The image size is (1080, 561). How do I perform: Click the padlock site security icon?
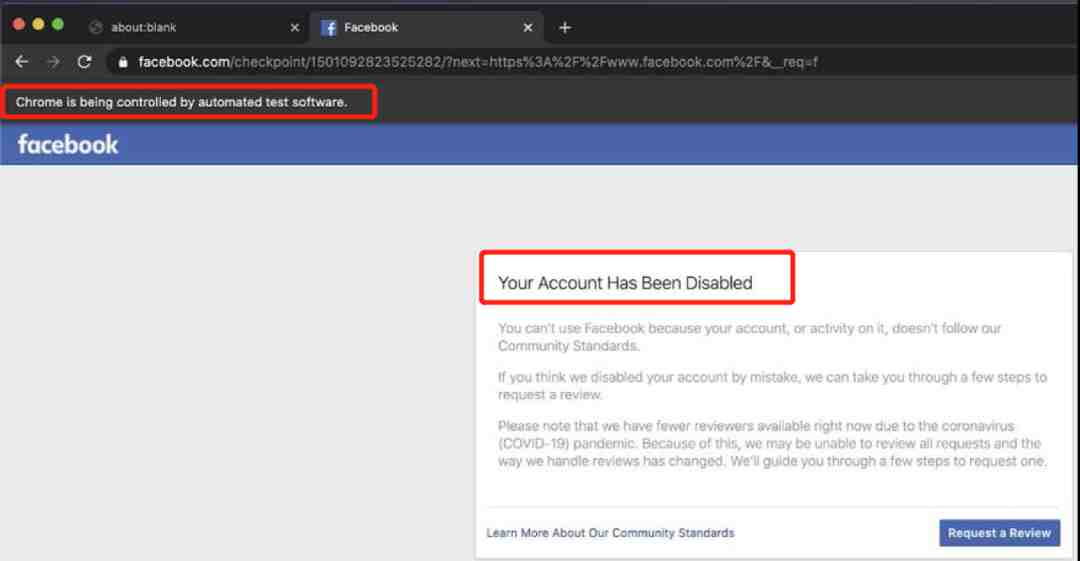[x=123, y=62]
